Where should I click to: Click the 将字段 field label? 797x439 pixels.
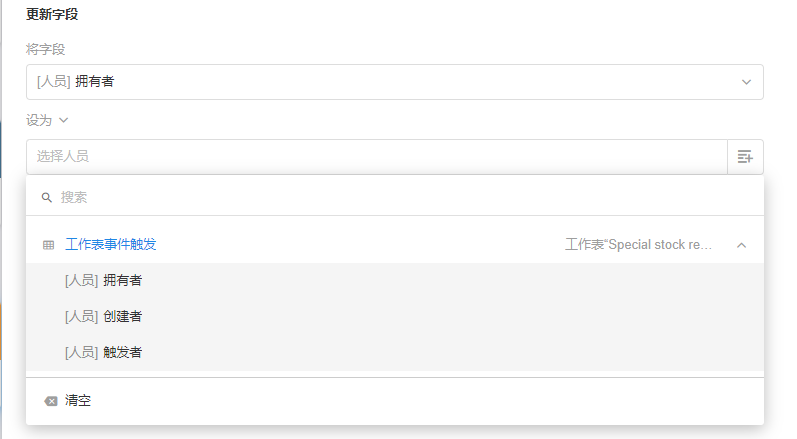(45, 49)
